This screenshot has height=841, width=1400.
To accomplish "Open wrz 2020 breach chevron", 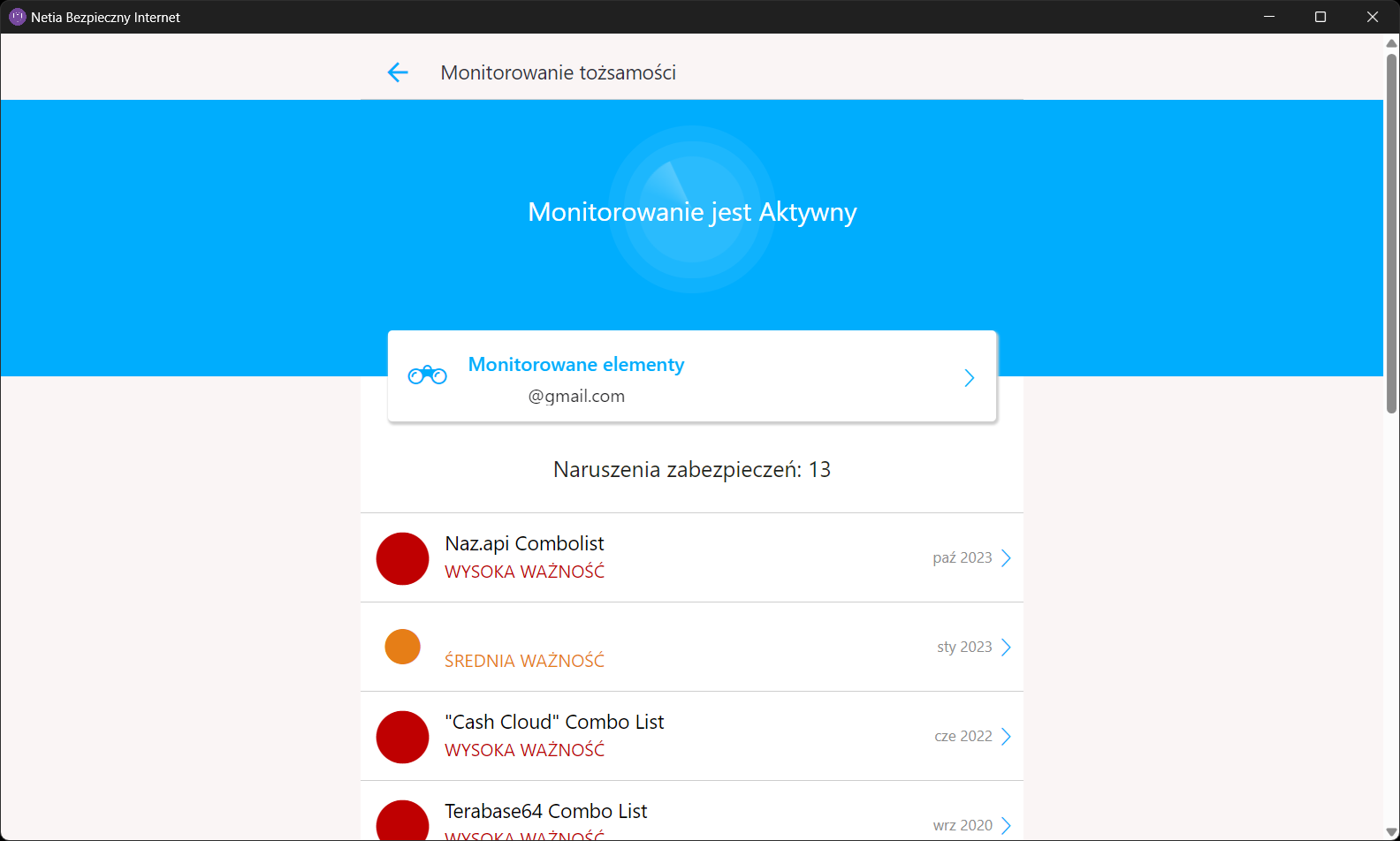I will (1006, 826).
